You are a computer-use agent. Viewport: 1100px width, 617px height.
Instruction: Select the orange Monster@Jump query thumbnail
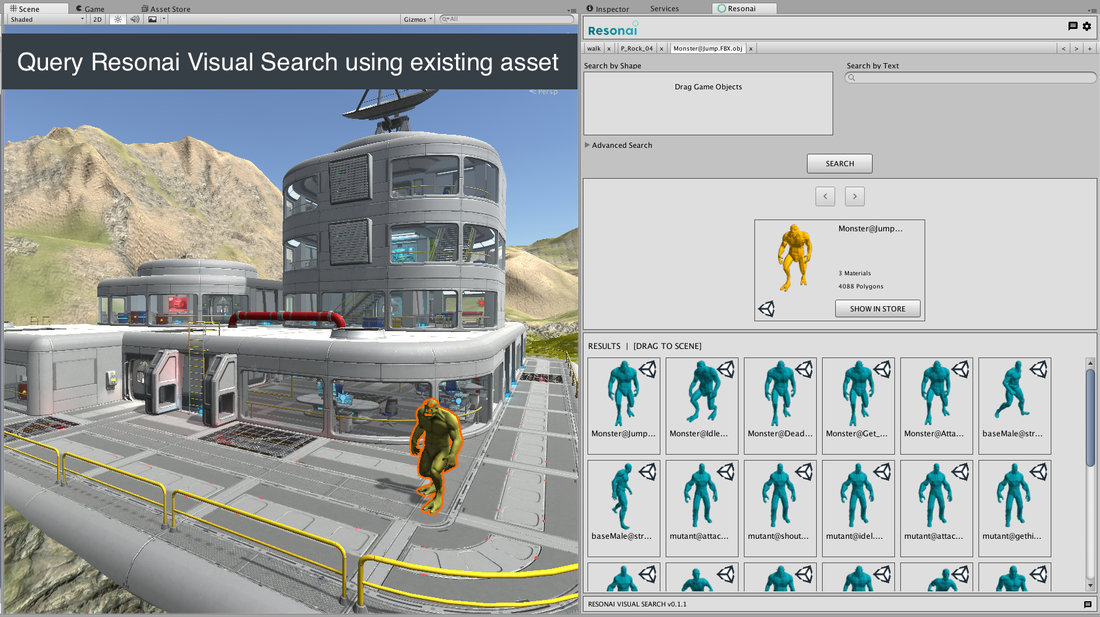[795, 257]
